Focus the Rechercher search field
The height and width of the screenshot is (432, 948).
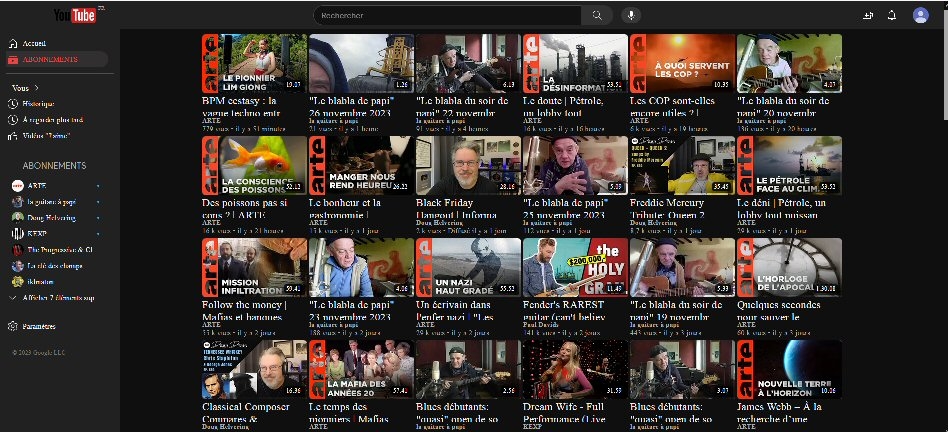pos(447,16)
